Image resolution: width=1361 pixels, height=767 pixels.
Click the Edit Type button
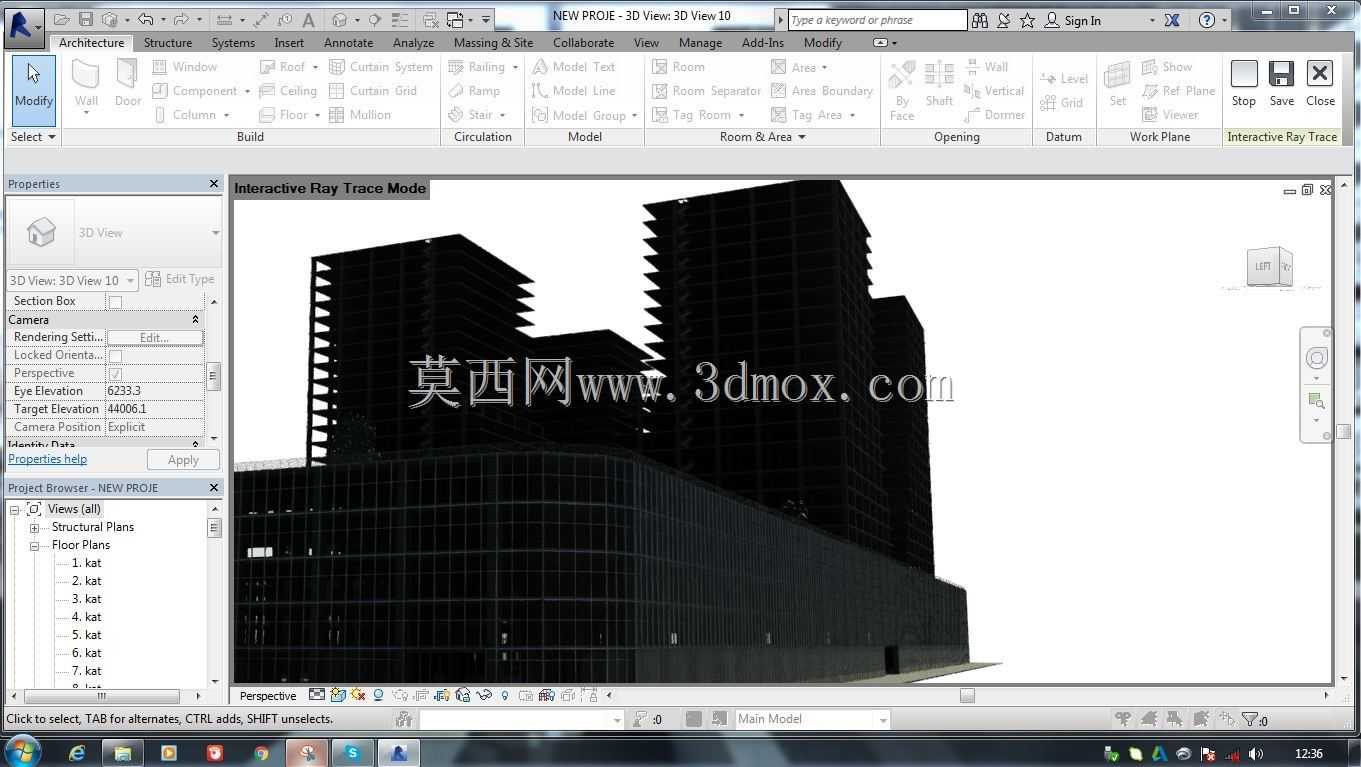180,279
